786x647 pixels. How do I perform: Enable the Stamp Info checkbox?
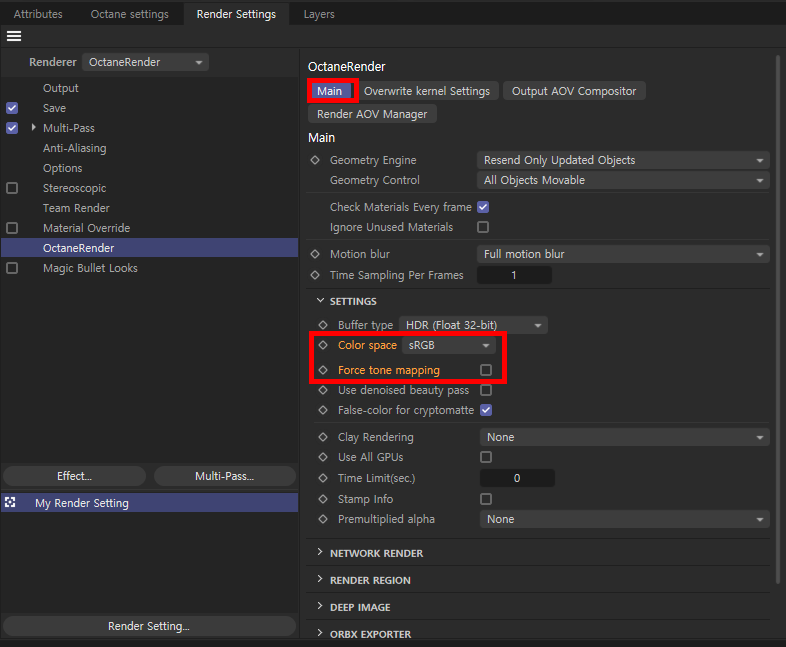(486, 499)
